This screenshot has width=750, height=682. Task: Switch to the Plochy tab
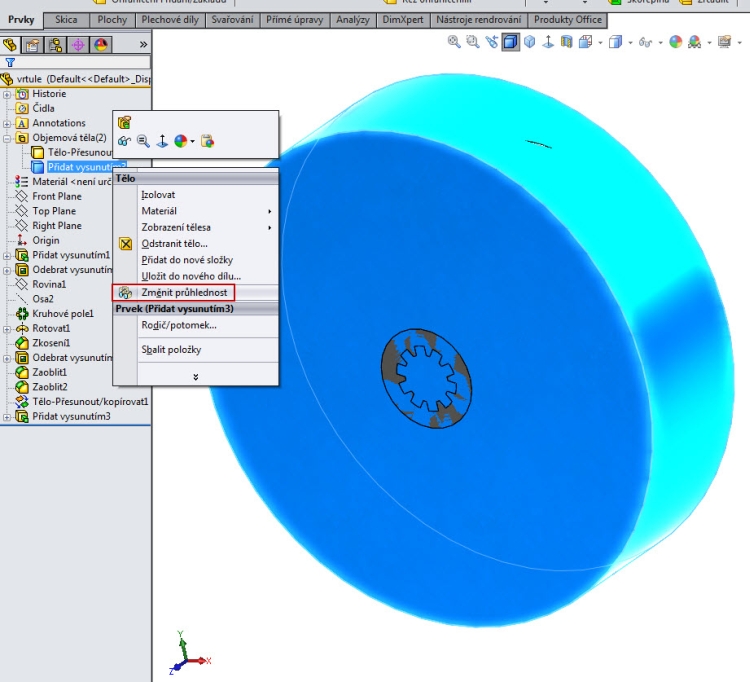tap(112, 20)
